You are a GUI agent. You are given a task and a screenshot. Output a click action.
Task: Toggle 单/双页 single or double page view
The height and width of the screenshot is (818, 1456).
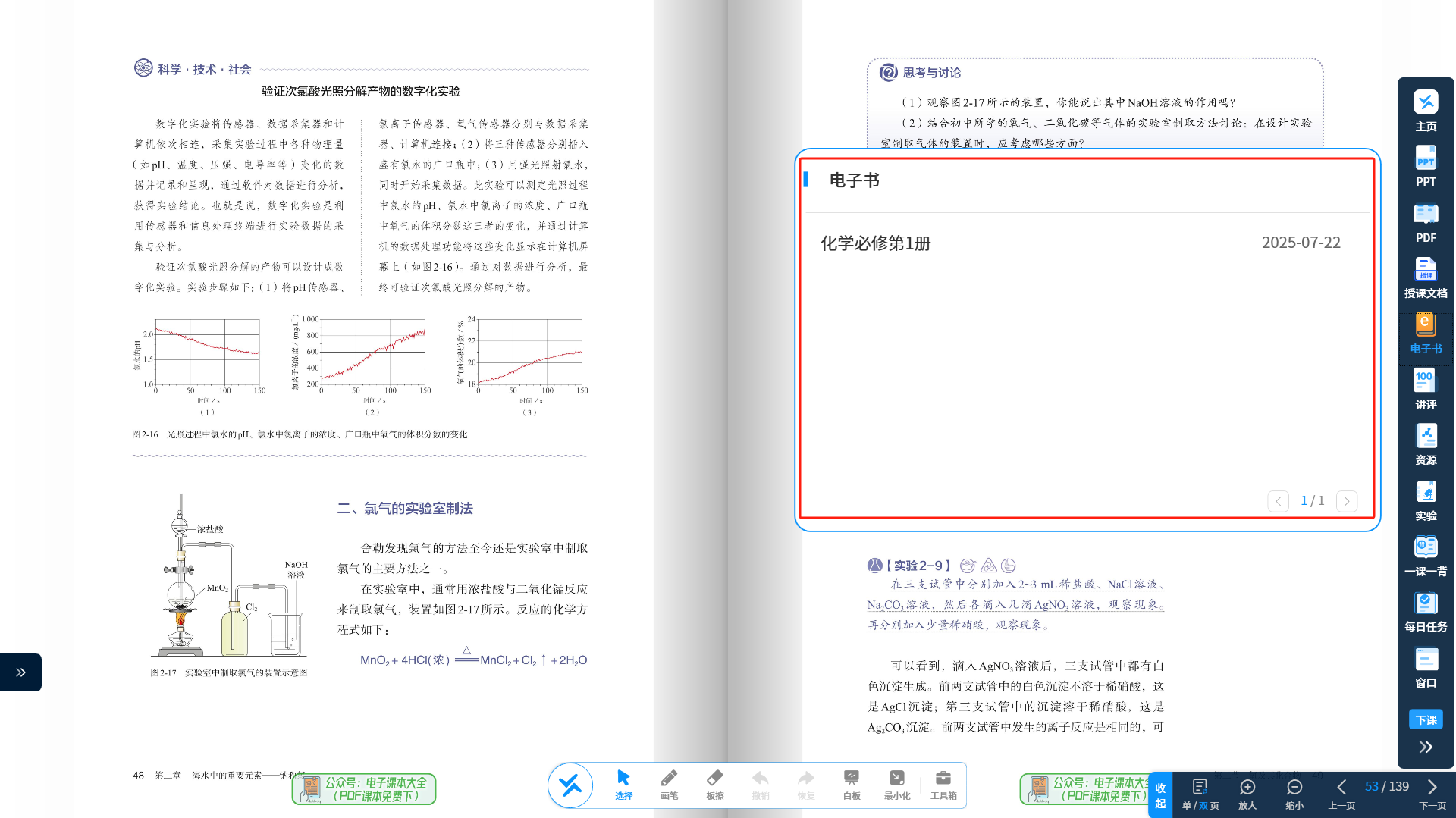(1200, 795)
